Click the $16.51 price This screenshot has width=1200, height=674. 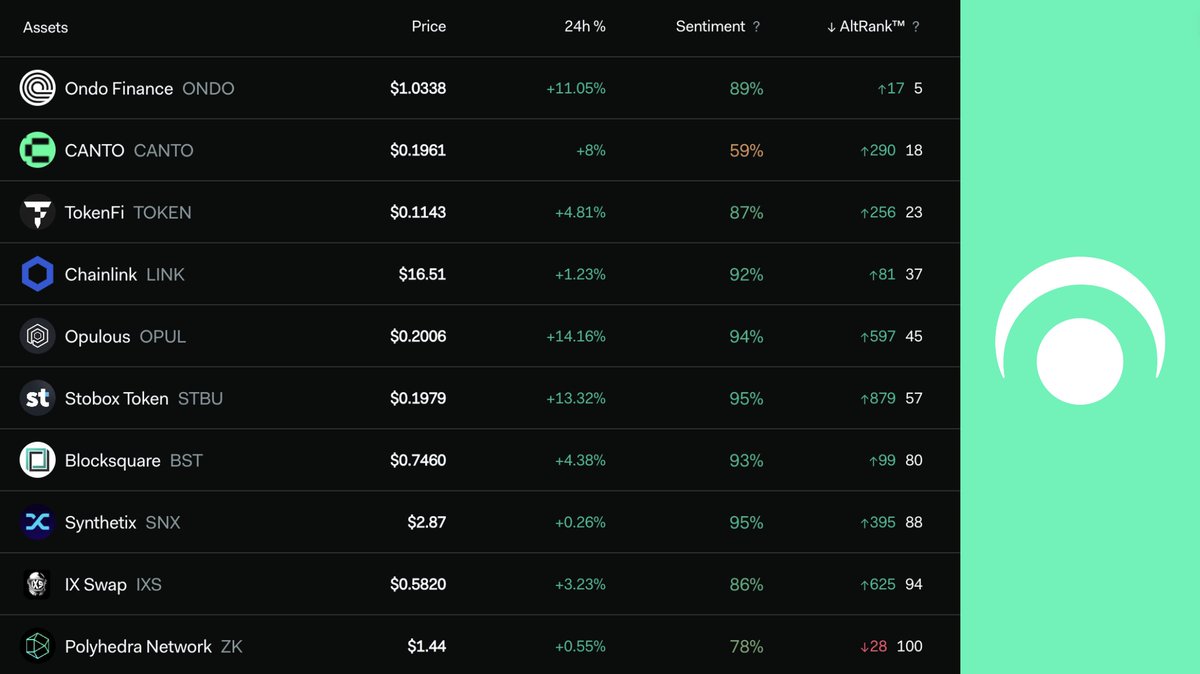point(422,274)
